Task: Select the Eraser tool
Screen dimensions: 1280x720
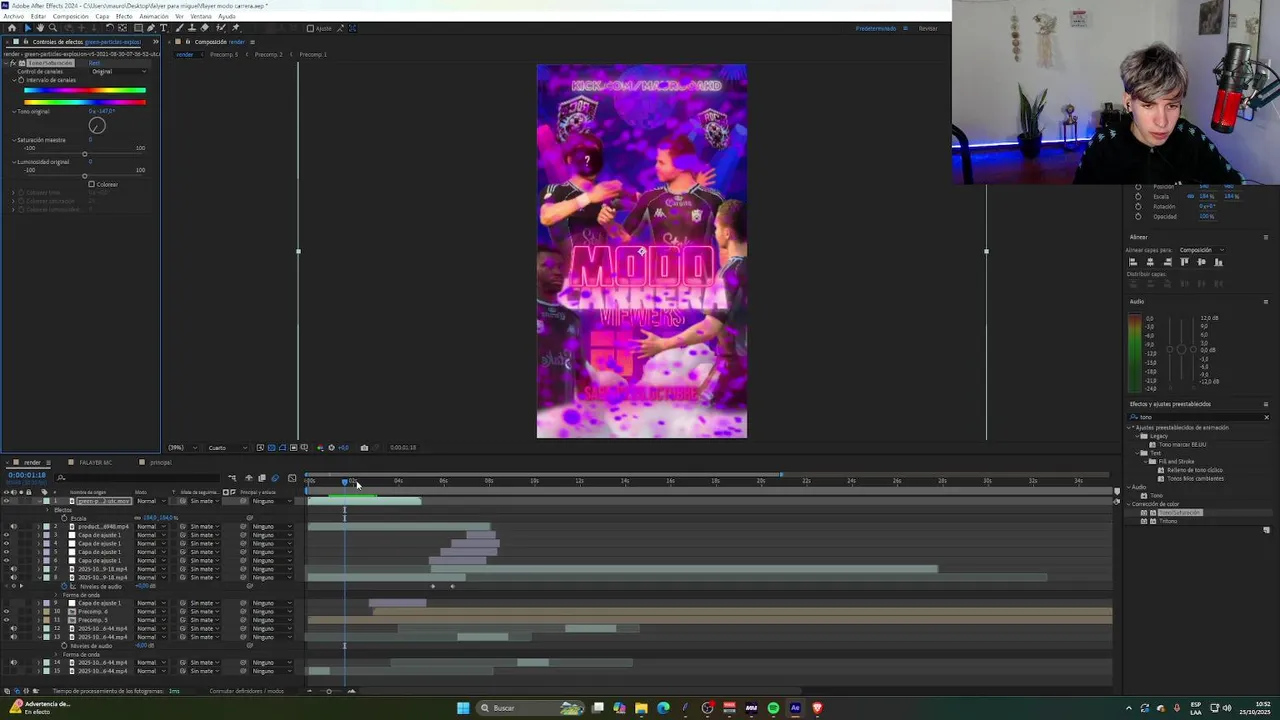Action: (x=205, y=28)
